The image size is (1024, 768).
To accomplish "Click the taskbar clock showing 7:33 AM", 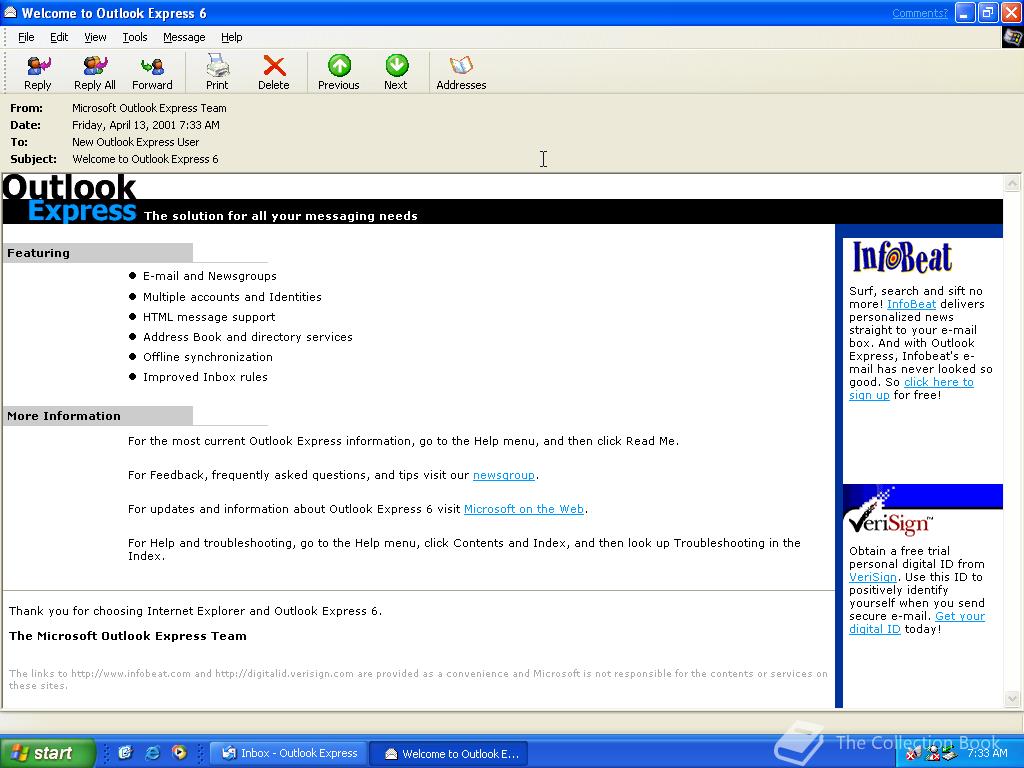I will click(987, 753).
